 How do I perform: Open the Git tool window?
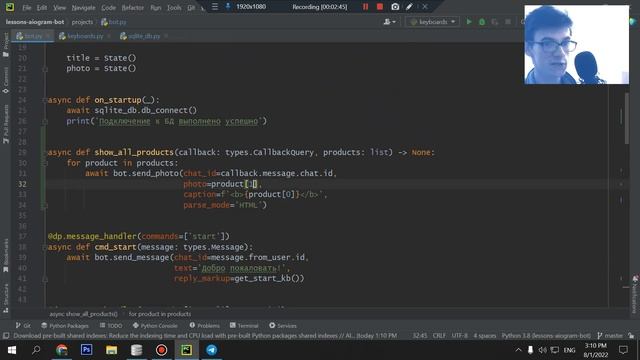point(23,326)
